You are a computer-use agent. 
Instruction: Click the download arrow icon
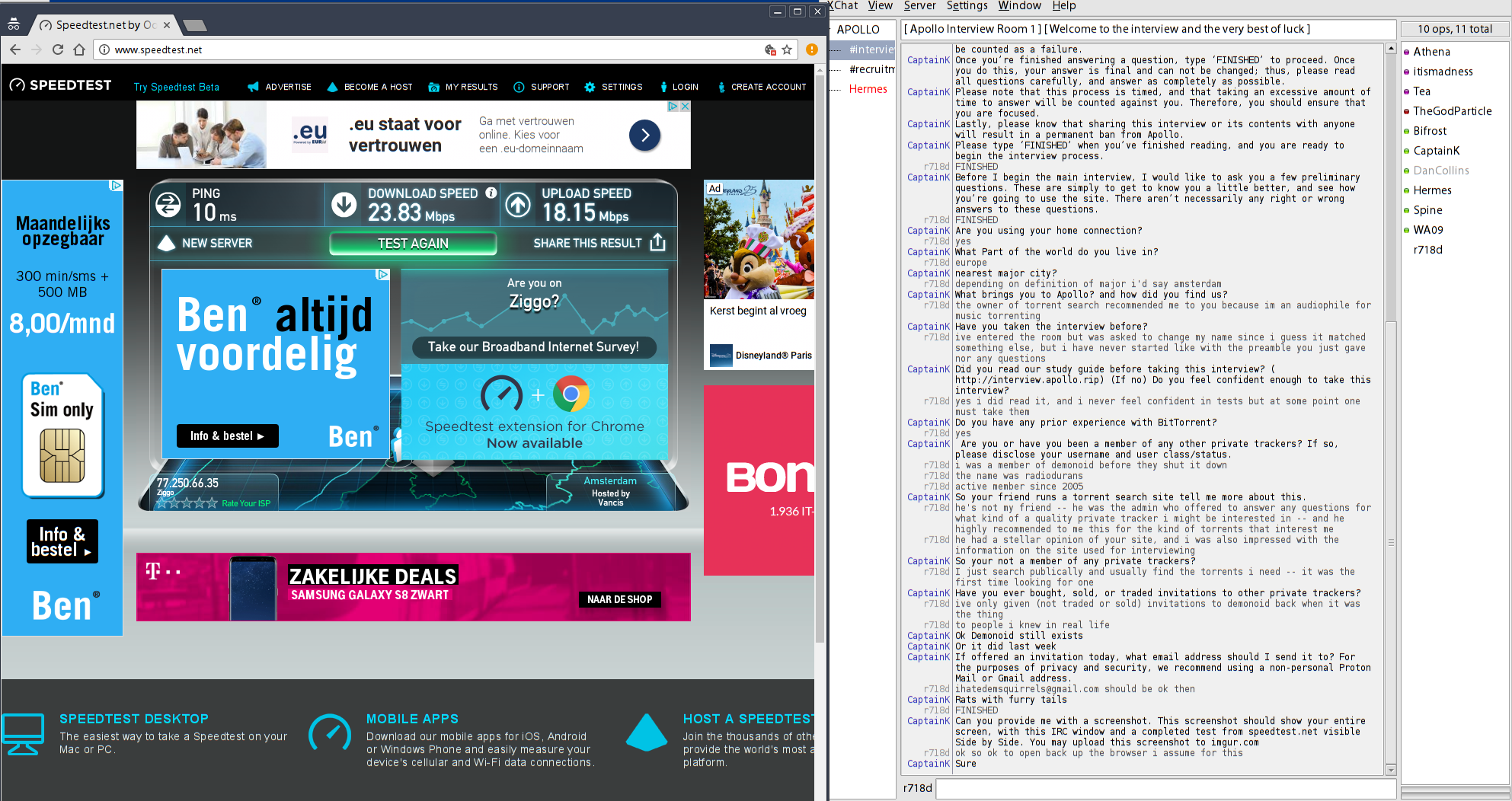[344, 204]
